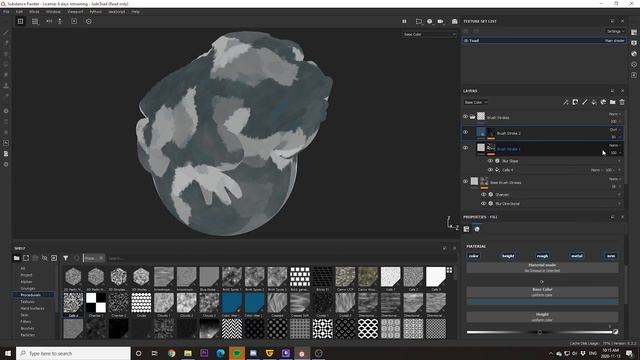Open the projection sphere icon in Properties Fill
Viewport: 640px width, 360px height.
click(x=477, y=229)
